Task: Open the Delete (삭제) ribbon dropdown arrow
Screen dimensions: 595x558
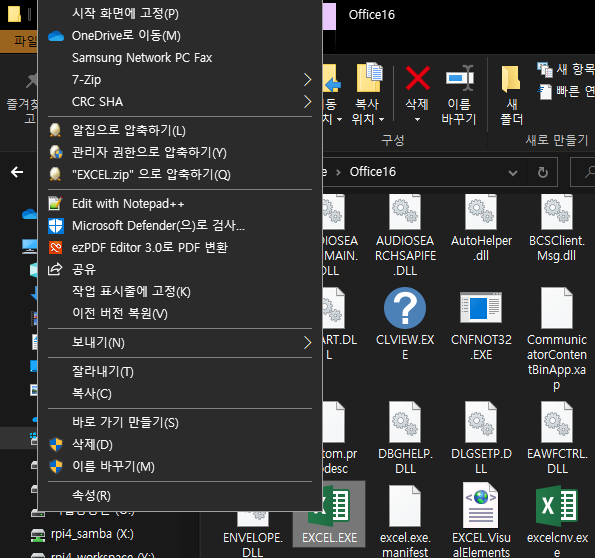Action: pyautogui.click(x=417, y=120)
